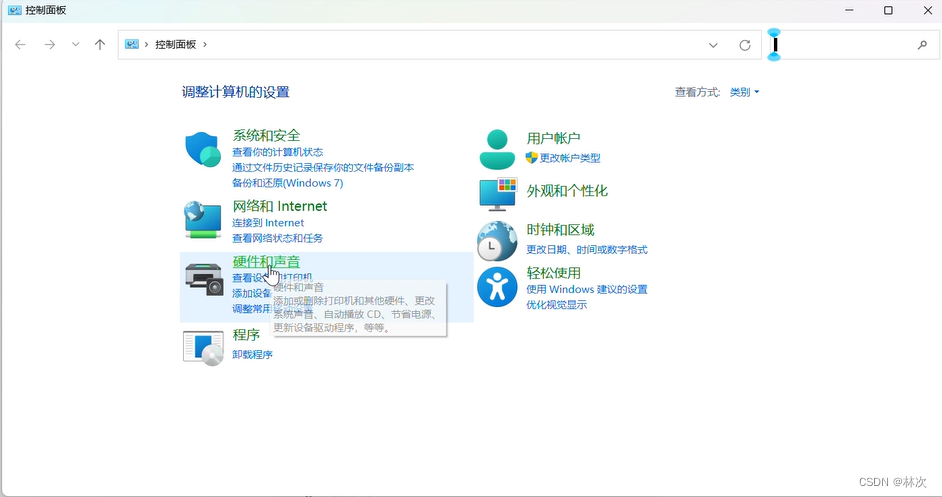Open the Programs disc icon
Viewport: 942px width, 497px height.
pyautogui.click(x=203, y=348)
